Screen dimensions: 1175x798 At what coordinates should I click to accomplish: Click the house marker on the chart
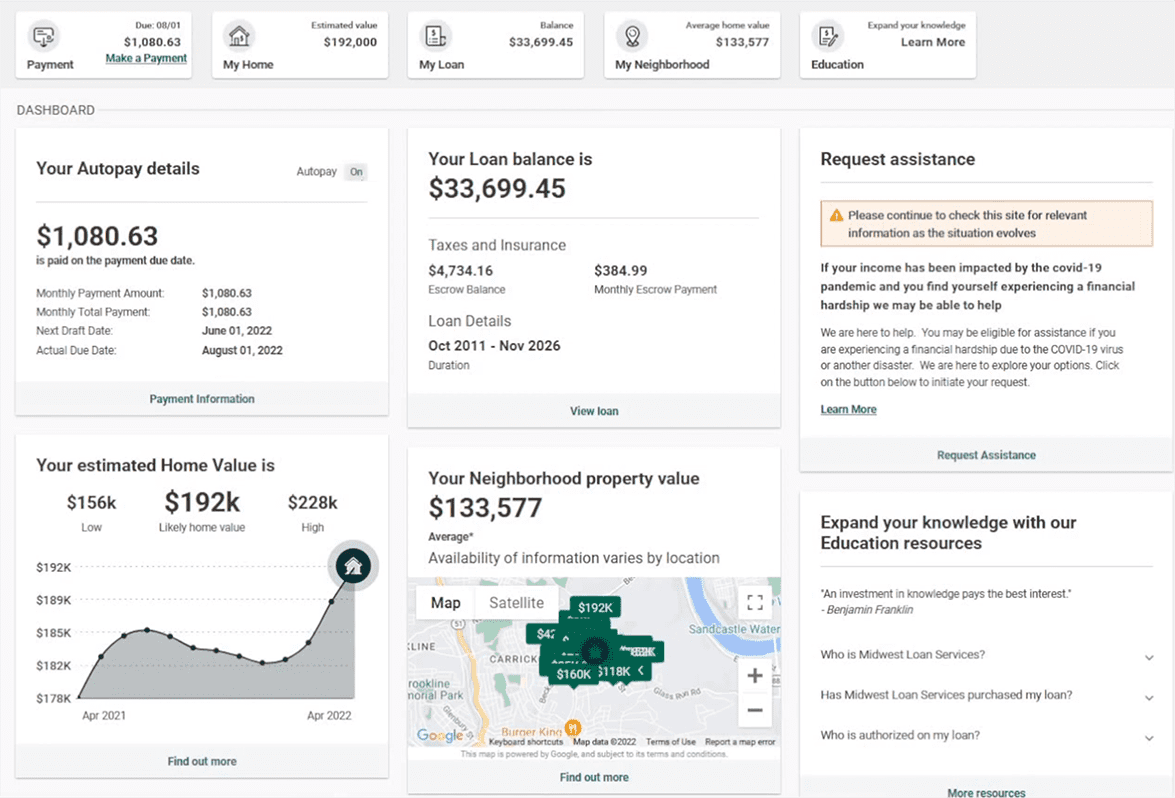353,566
